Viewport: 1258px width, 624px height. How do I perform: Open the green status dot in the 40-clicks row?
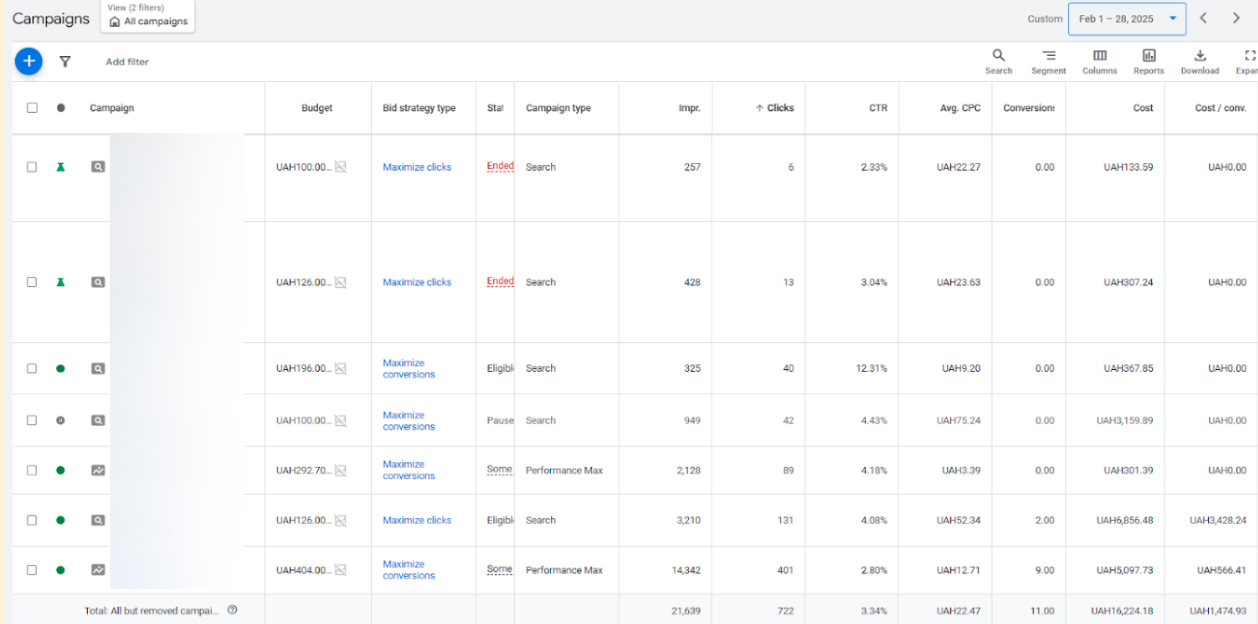tap(60, 369)
